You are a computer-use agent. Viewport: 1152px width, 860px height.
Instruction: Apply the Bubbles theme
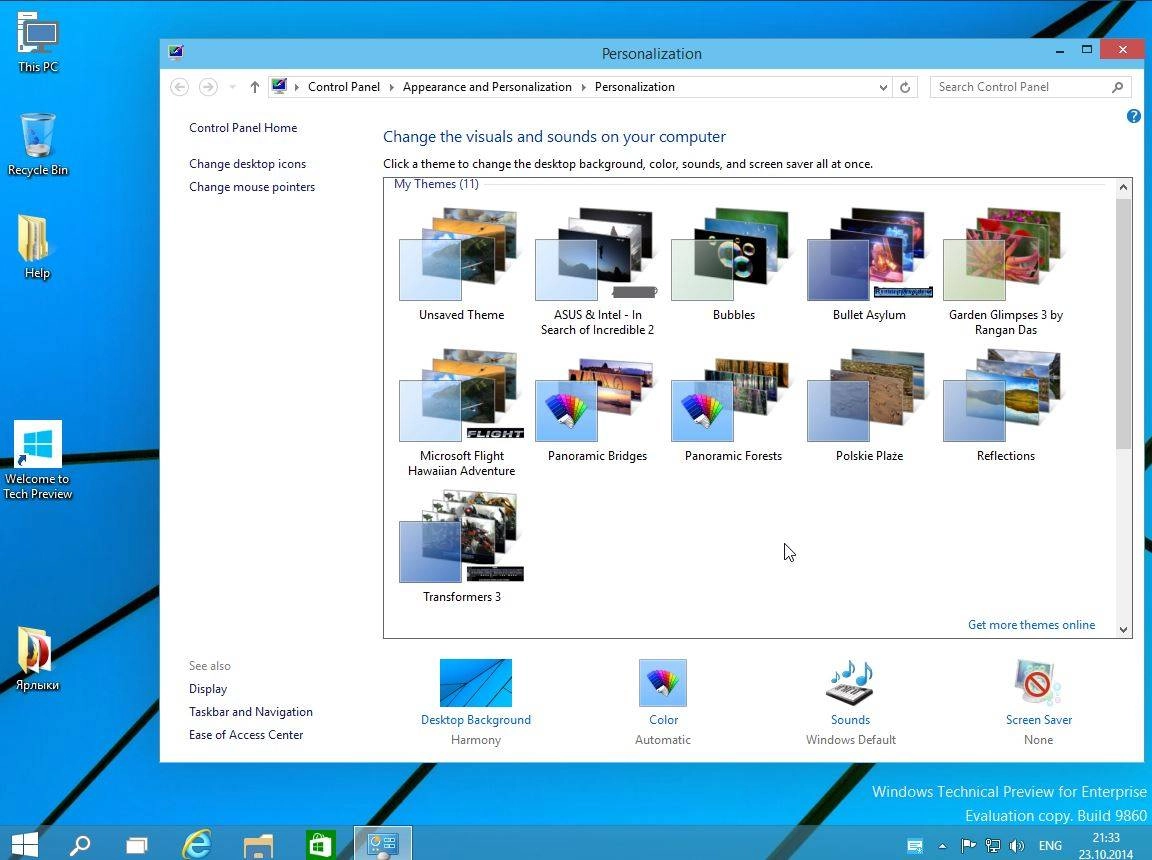coord(733,264)
